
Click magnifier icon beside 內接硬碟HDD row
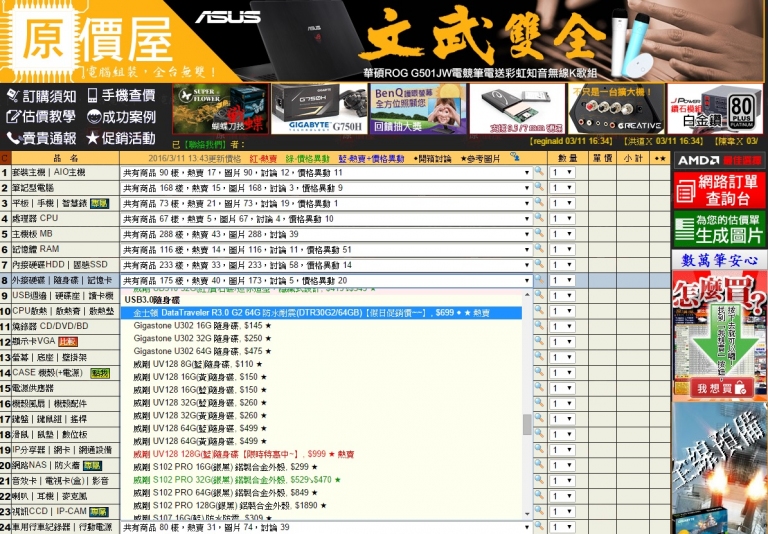point(539,264)
